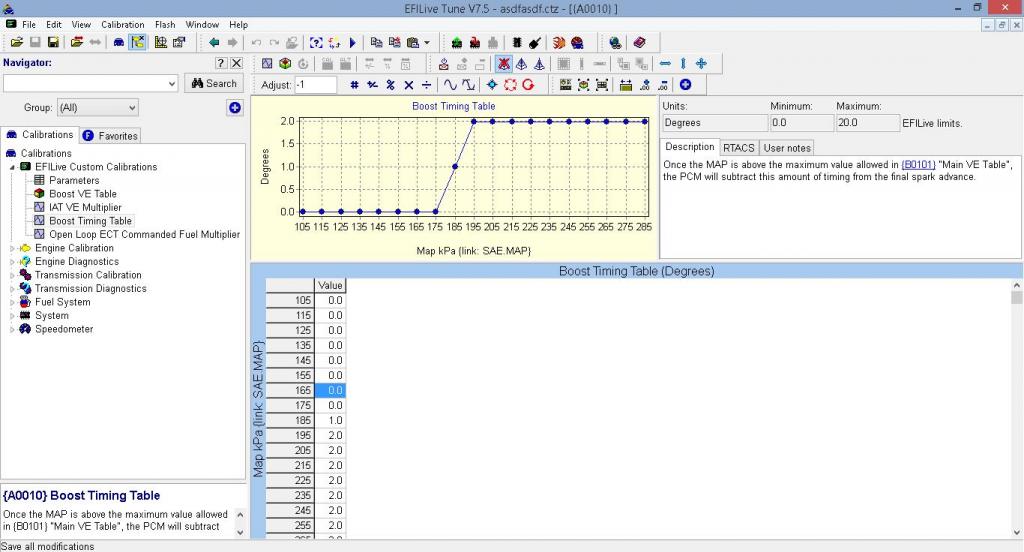Apply the multiply adjust operator
The height and width of the screenshot is (552, 1024).
(409, 85)
